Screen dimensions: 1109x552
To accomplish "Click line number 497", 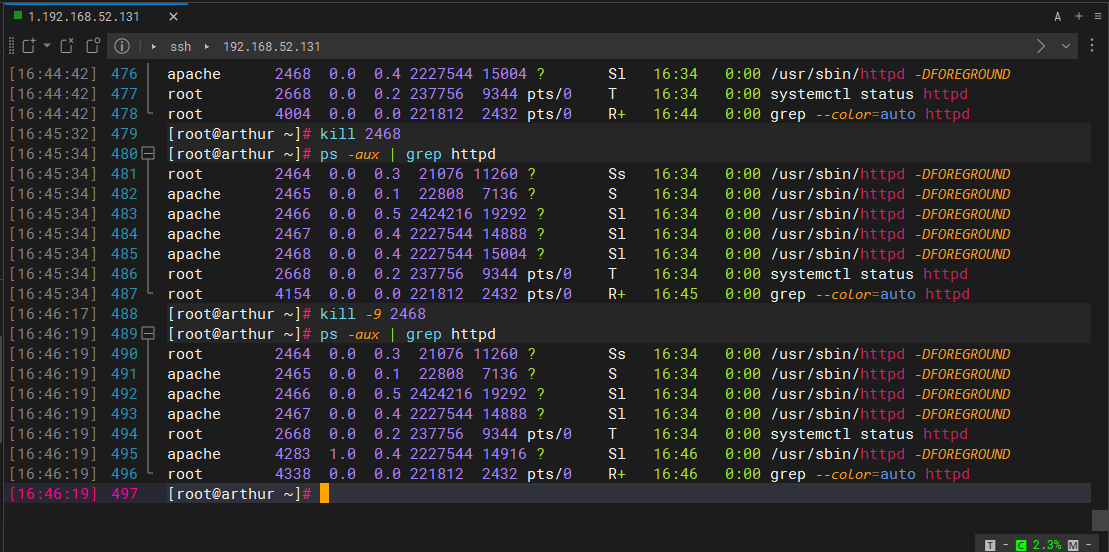I will coord(125,494).
